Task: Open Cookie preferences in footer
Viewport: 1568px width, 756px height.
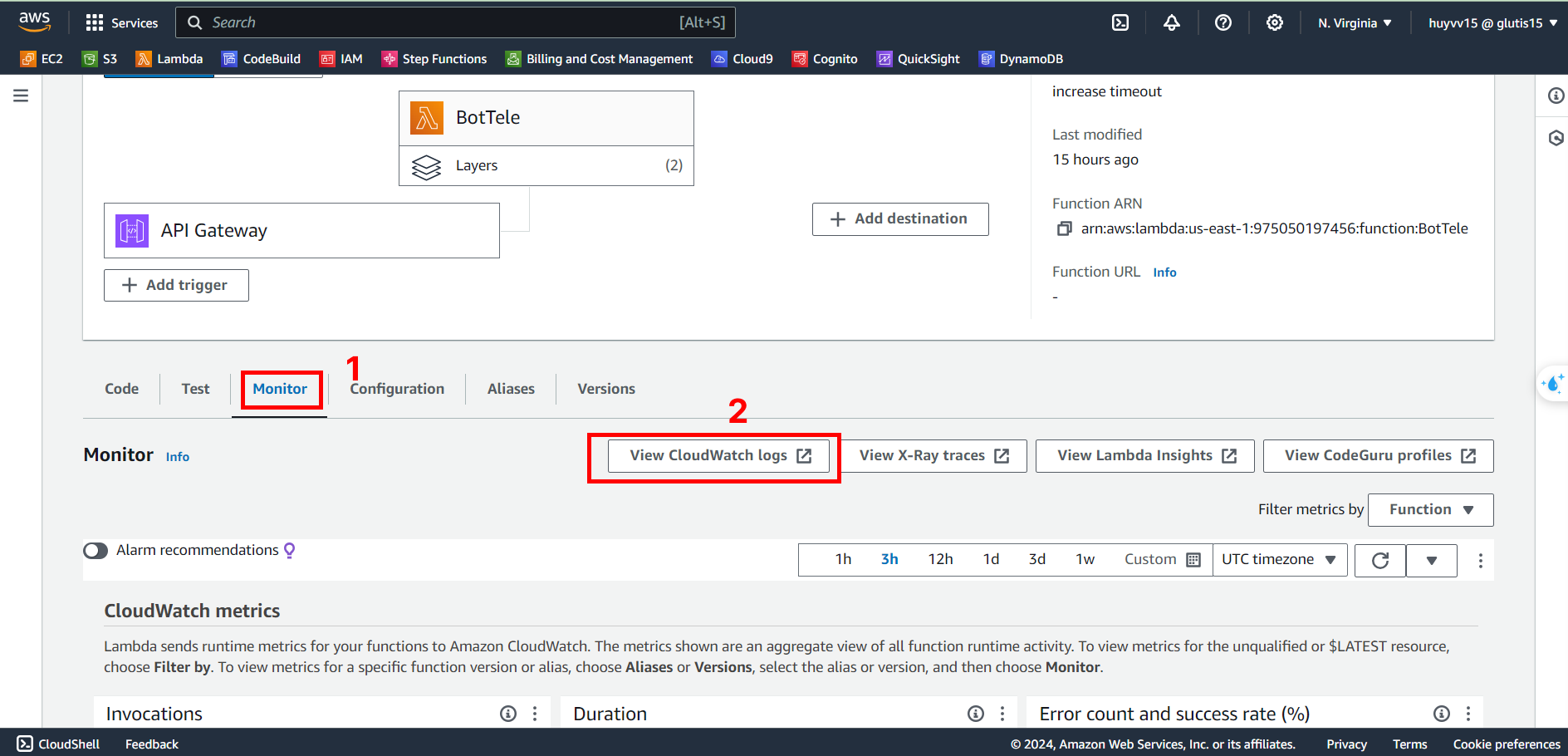Action: tap(1507, 744)
